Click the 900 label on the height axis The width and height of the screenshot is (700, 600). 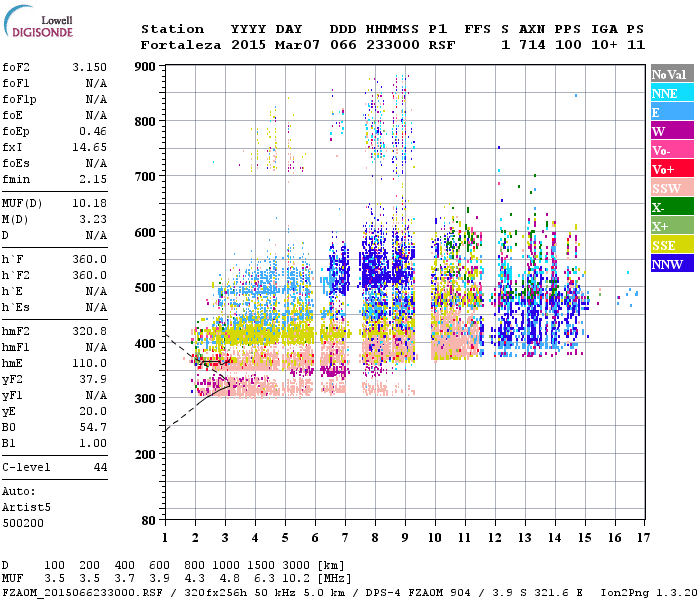(x=146, y=67)
